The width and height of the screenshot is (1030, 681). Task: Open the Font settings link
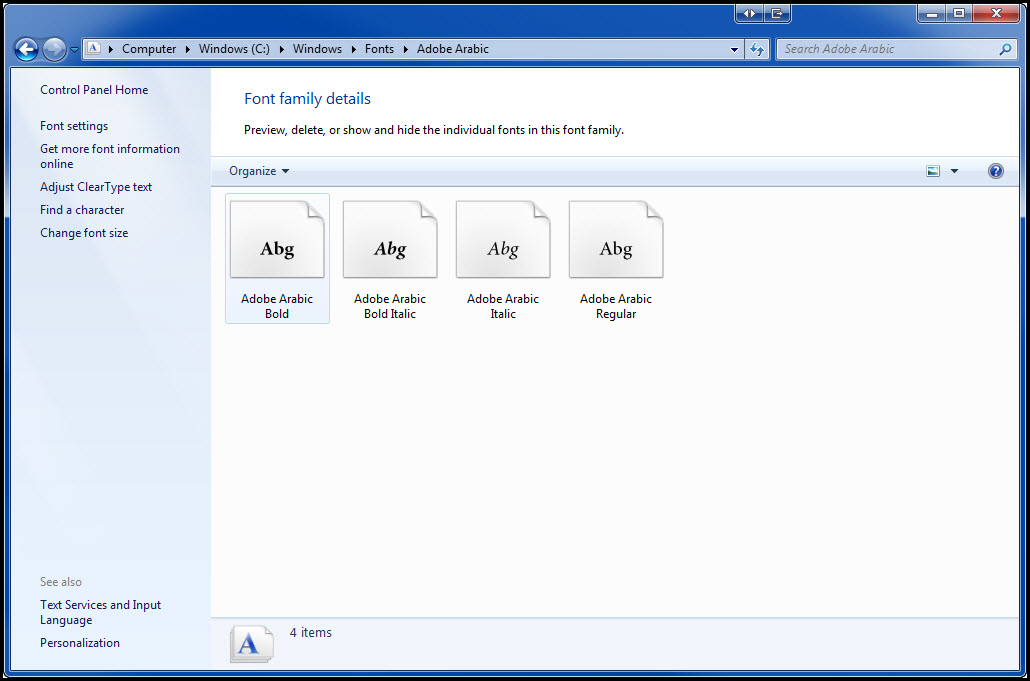click(x=74, y=126)
